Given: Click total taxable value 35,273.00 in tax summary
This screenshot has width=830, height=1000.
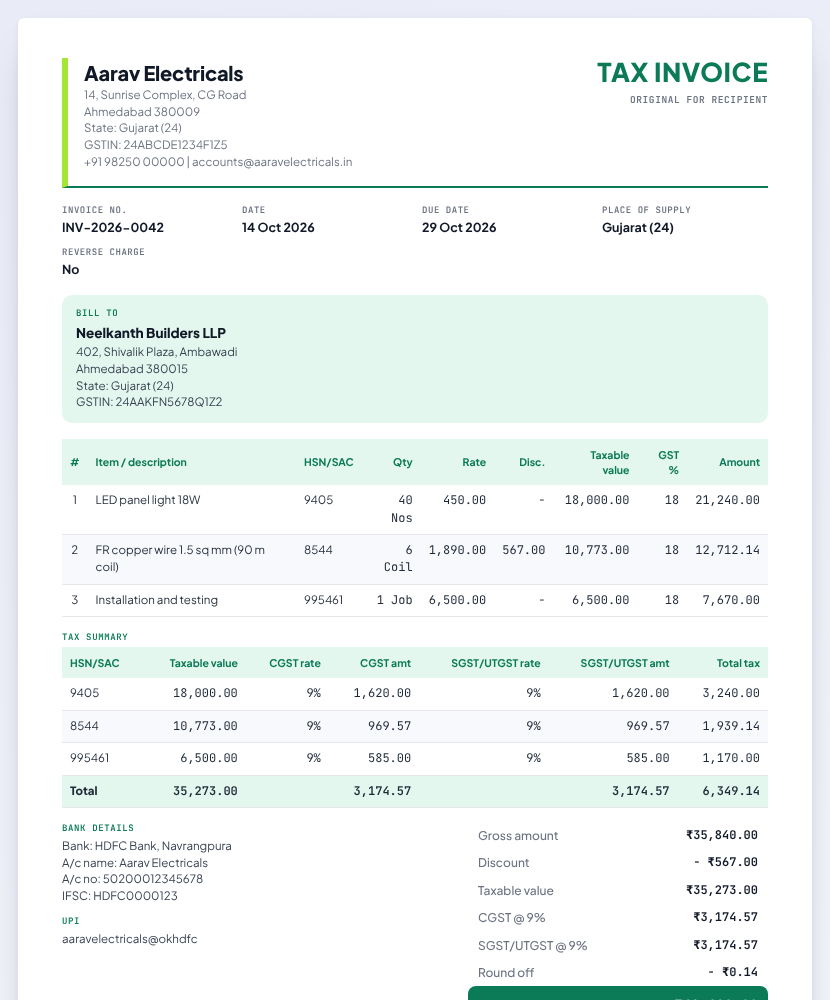Looking at the screenshot, I should pyautogui.click(x=205, y=791).
